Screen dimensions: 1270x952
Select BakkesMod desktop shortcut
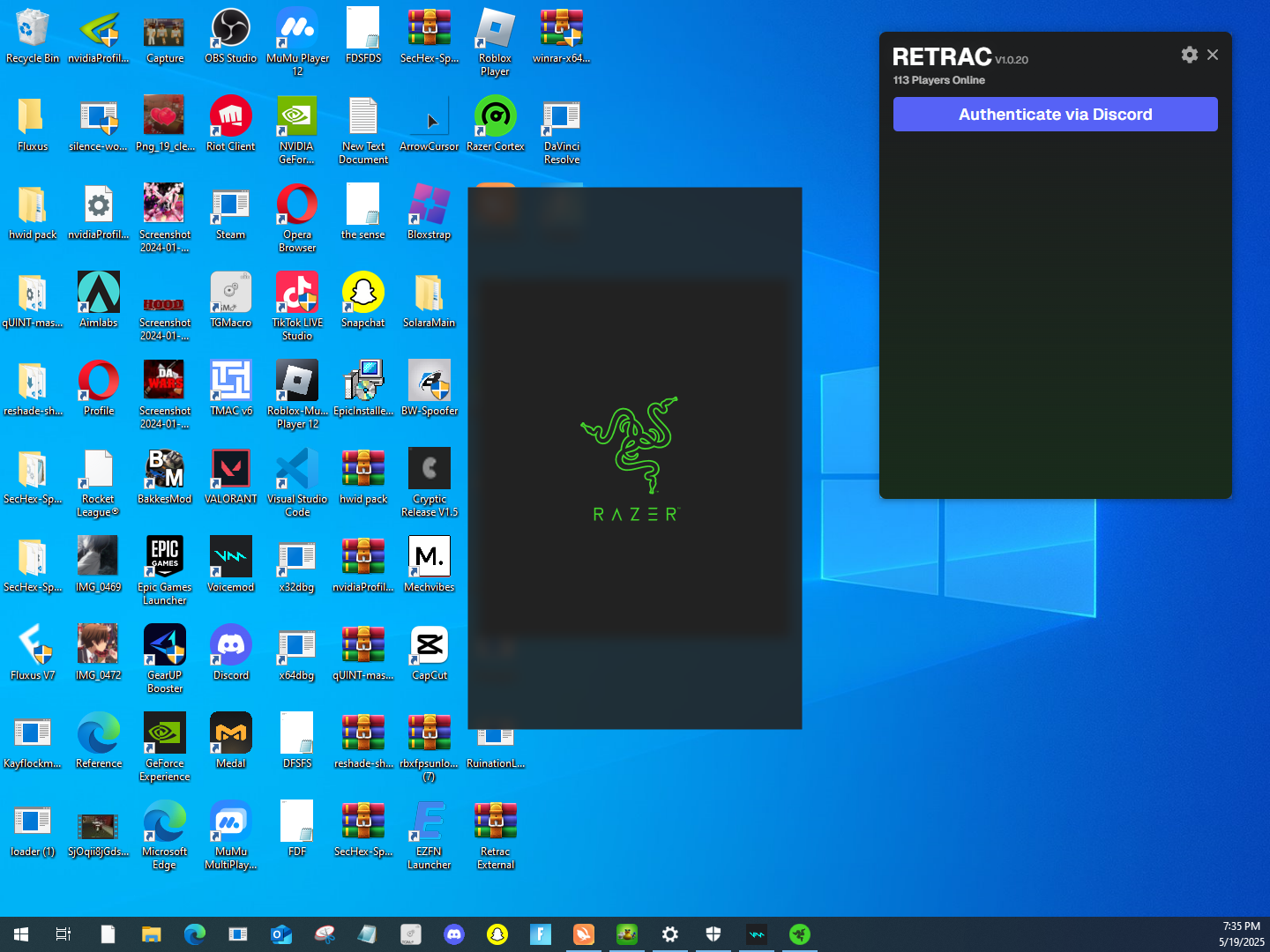(x=165, y=477)
